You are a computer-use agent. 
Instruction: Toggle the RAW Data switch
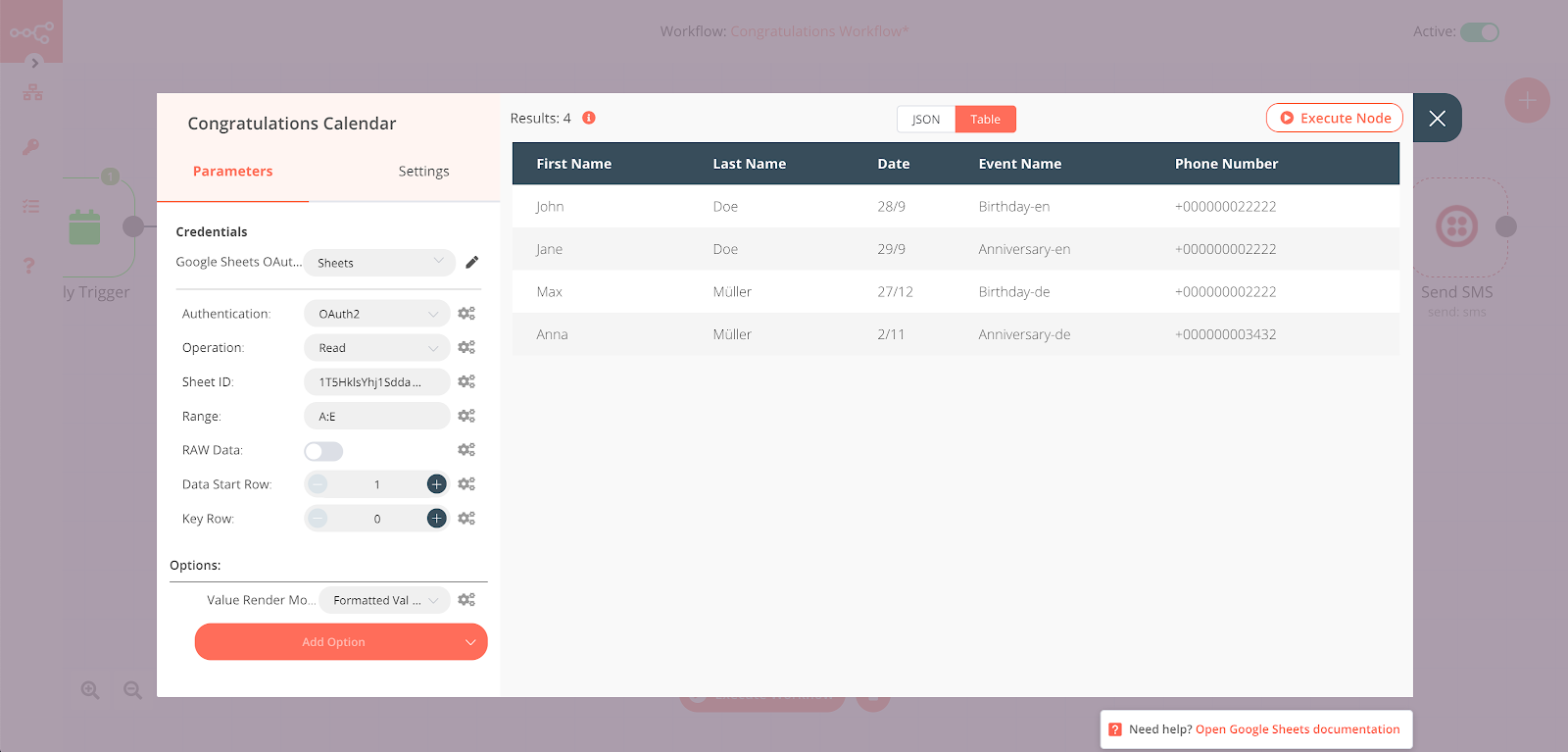[x=323, y=451]
